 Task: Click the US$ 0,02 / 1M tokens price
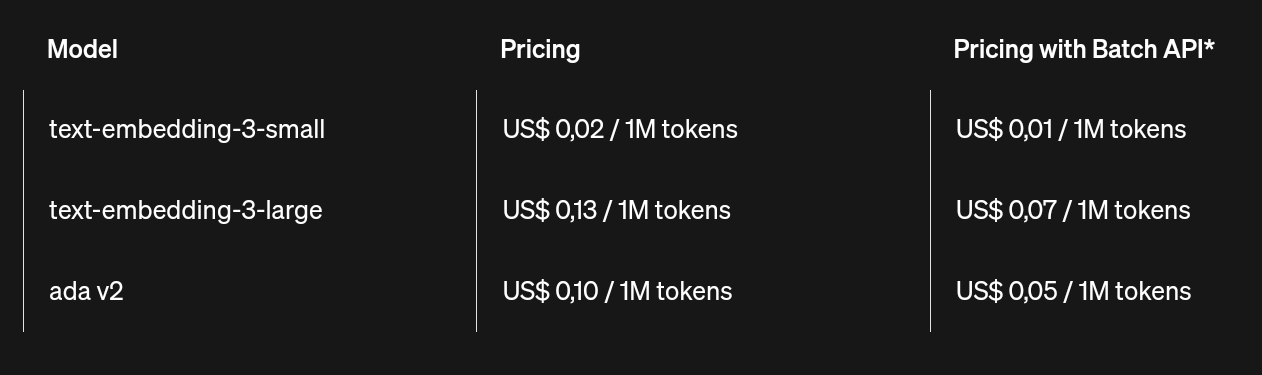click(620, 129)
